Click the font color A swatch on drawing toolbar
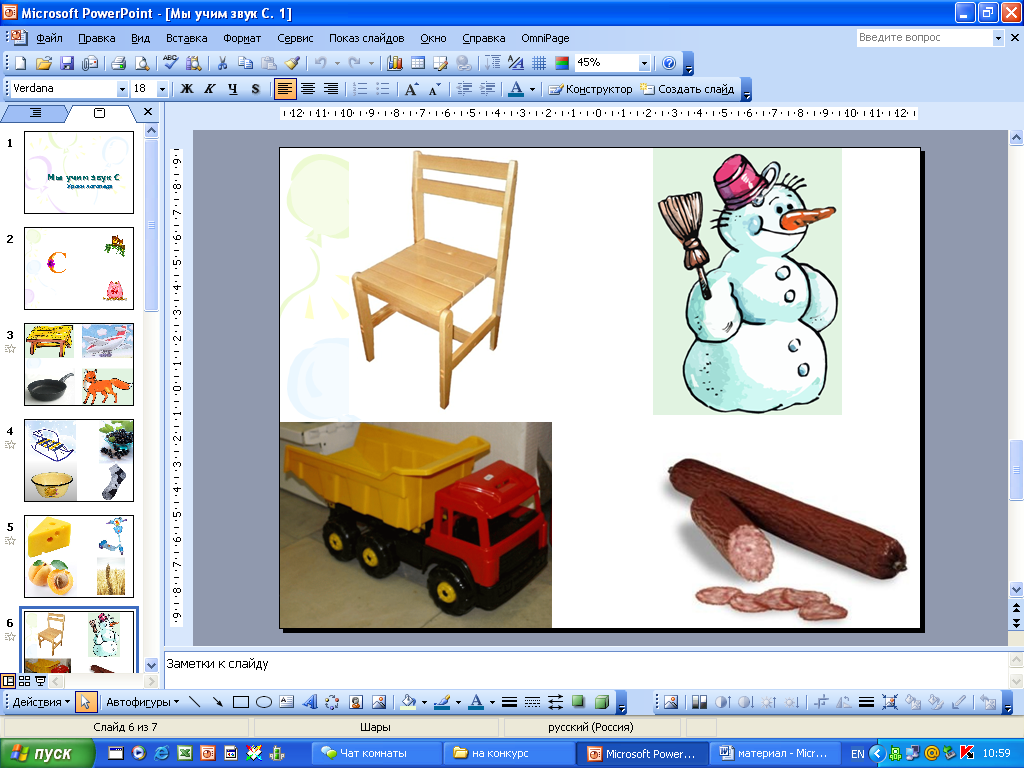1024x768 pixels. point(477,702)
